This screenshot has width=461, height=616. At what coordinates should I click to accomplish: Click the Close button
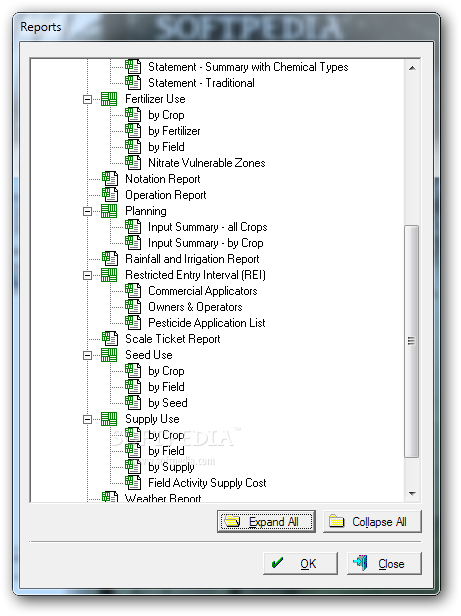[x=384, y=563]
